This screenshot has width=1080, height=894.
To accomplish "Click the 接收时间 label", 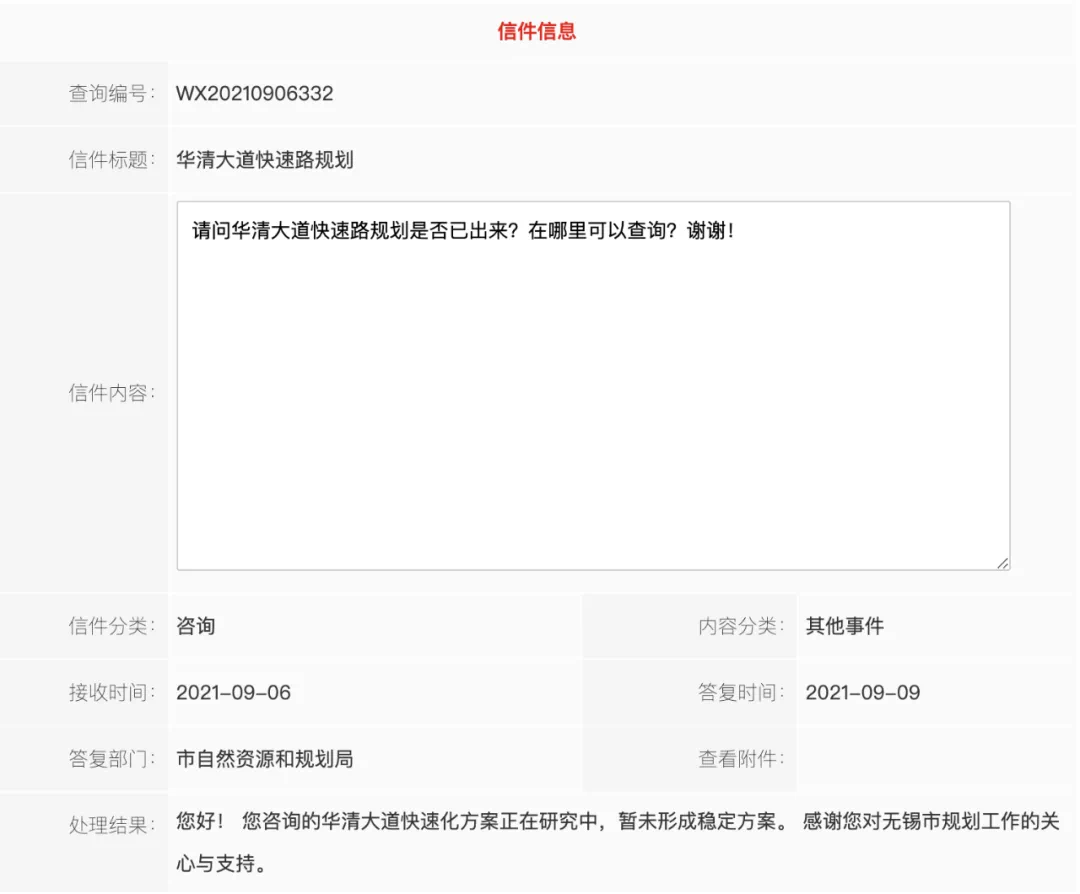I will (x=112, y=692).
